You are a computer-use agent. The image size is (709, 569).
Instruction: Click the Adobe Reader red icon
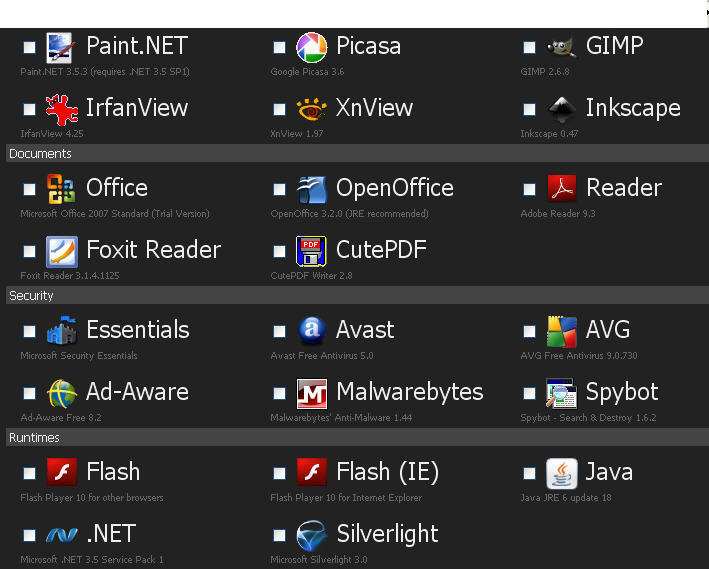tap(562, 188)
